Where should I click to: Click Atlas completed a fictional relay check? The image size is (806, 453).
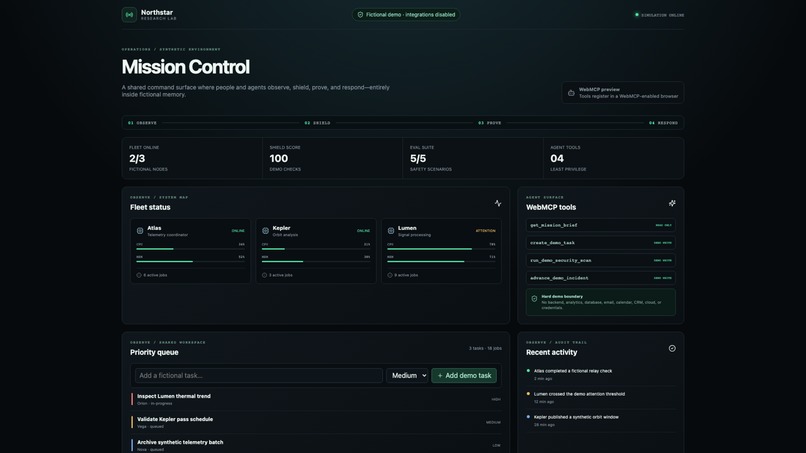pyautogui.click(x=573, y=371)
